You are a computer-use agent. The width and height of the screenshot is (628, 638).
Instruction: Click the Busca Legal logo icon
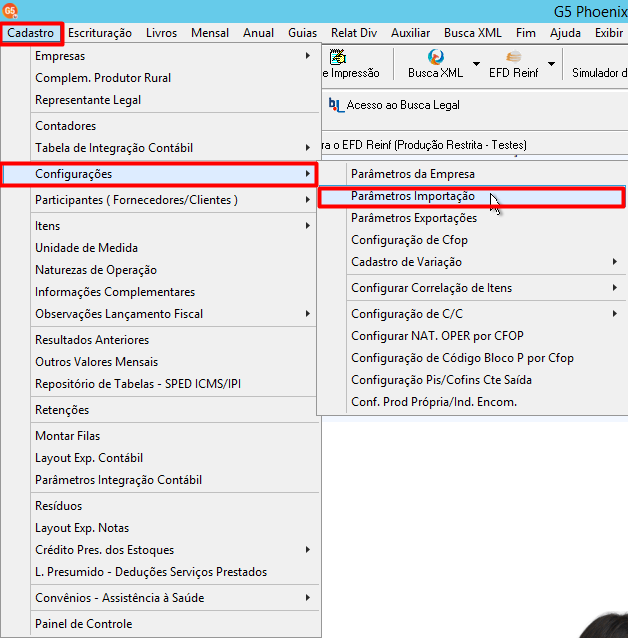(335, 105)
